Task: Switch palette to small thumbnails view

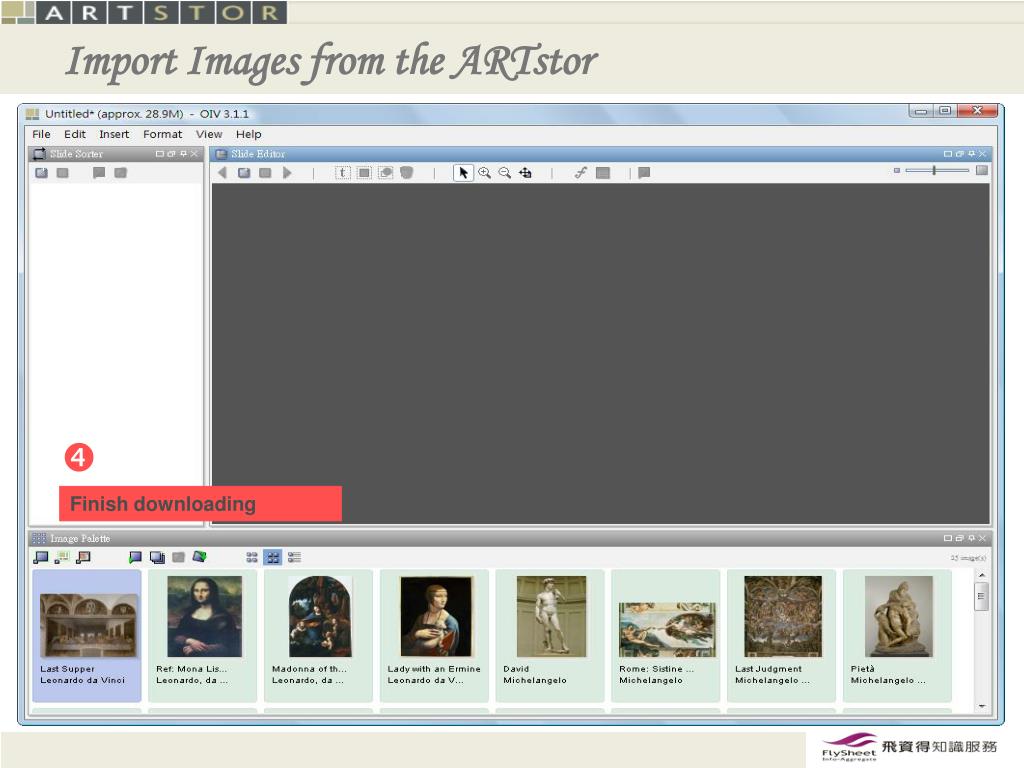Action: [252, 557]
